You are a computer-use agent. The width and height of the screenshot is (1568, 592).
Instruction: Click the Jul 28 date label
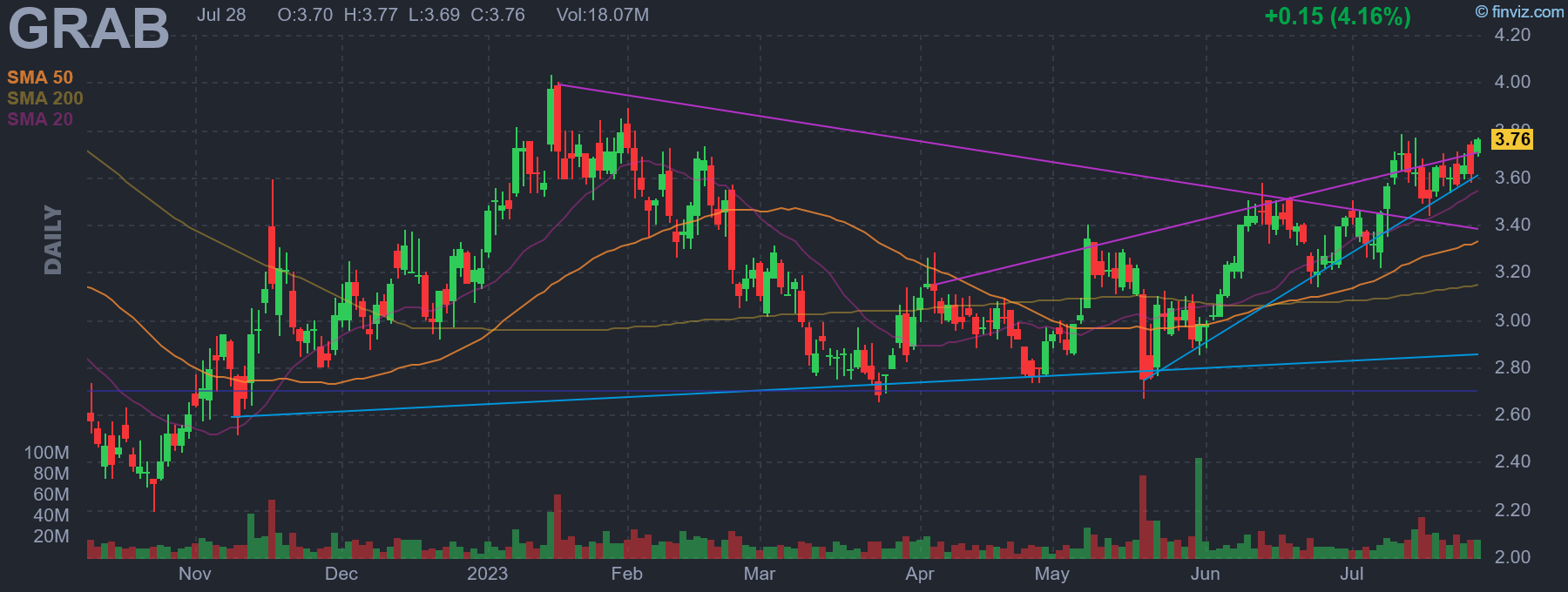(221, 15)
